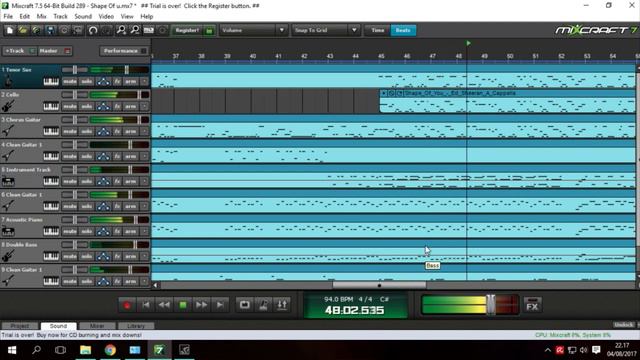Expand the Acoustic Piano track options arrow
Image resolution: width=640 pixels, height=360 pixels.
pyautogui.click(x=144, y=231)
